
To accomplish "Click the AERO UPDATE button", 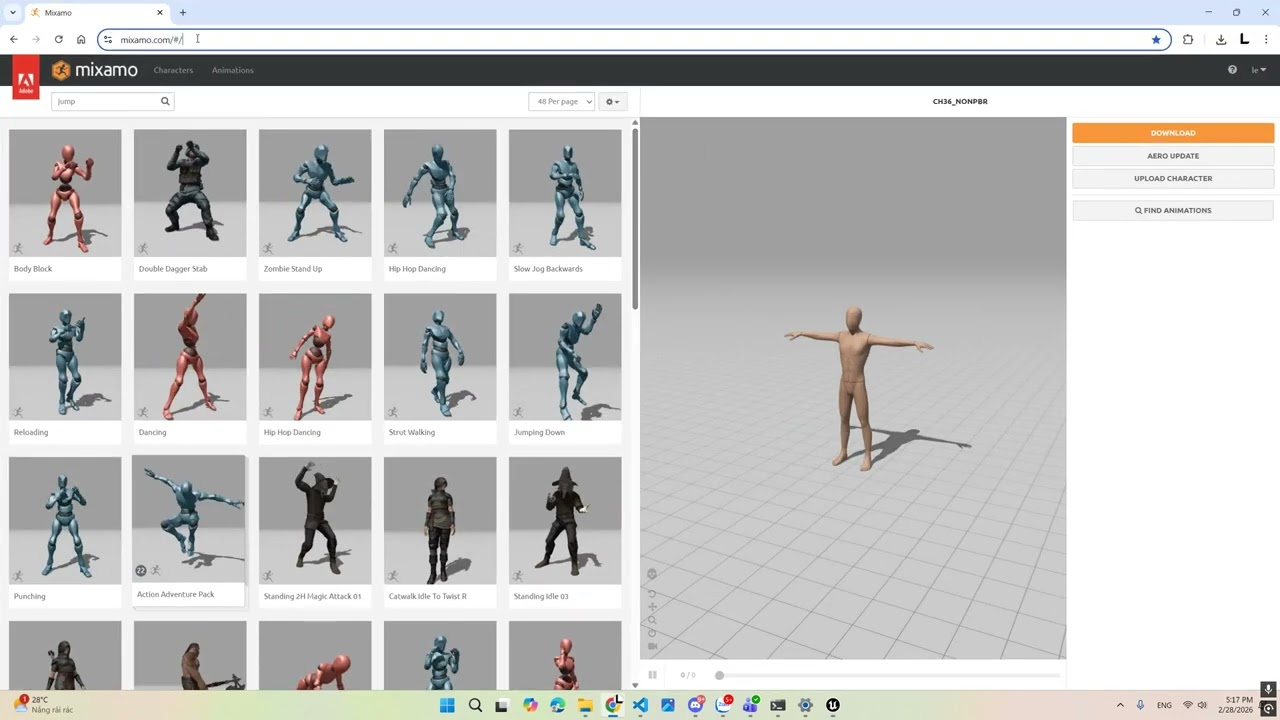I will click(1173, 156).
